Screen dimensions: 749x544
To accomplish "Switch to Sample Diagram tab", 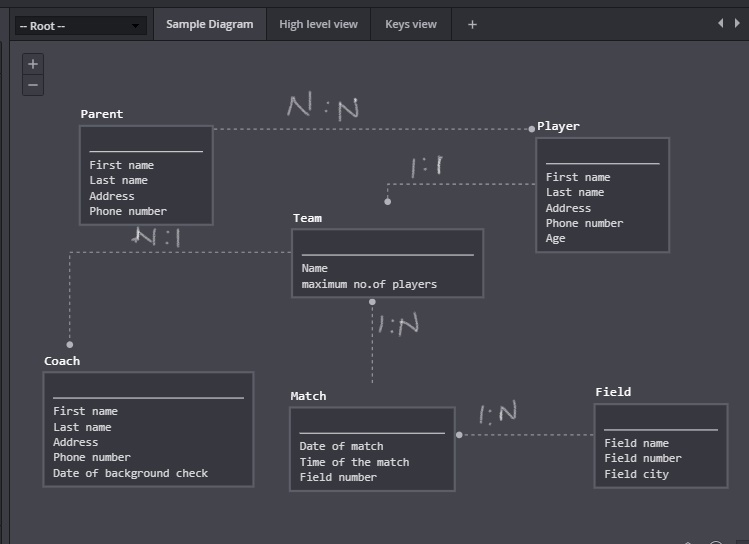I will pyautogui.click(x=210, y=24).
